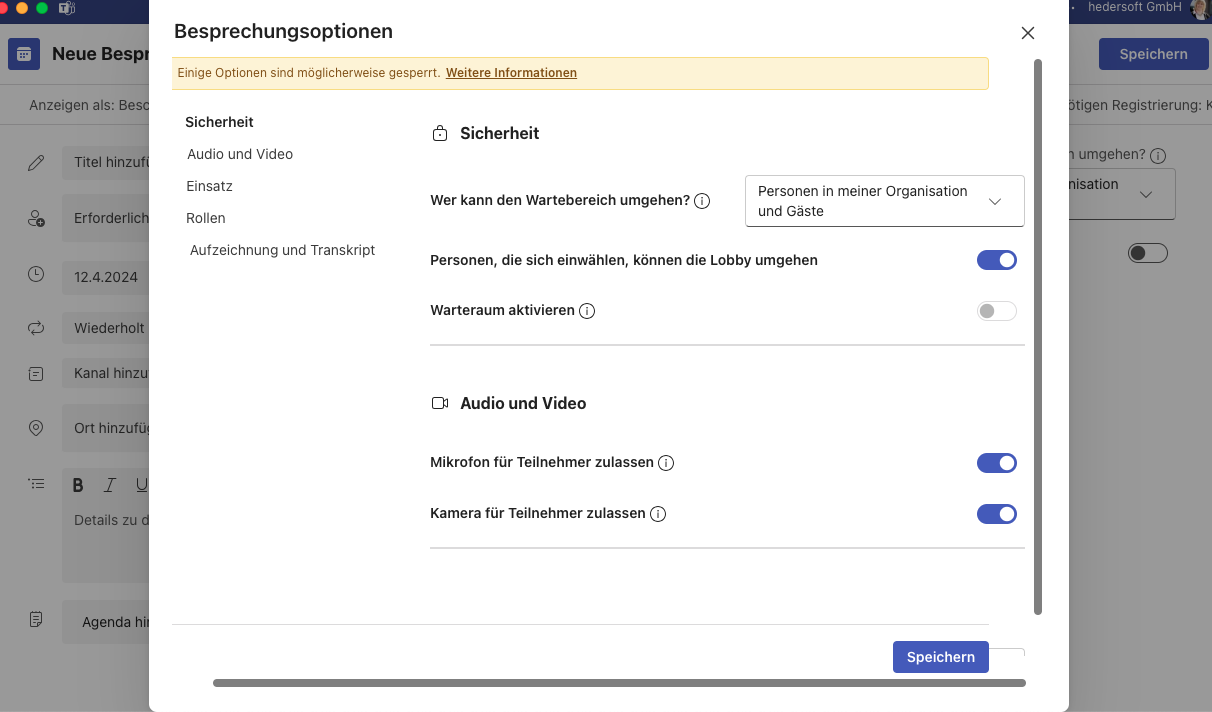Click the clock icon next to the date field
Viewport: 1212px width, 712px height.
[x=36, y=274]
